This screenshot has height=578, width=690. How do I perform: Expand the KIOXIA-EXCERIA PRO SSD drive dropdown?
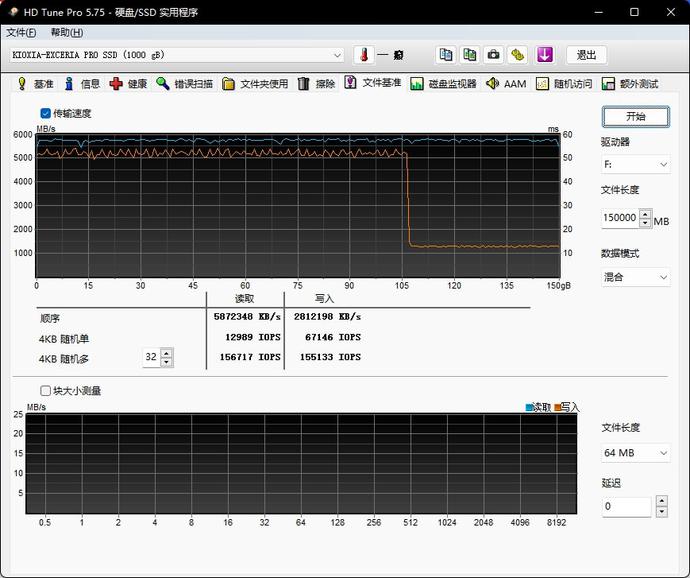click(176, 55)
